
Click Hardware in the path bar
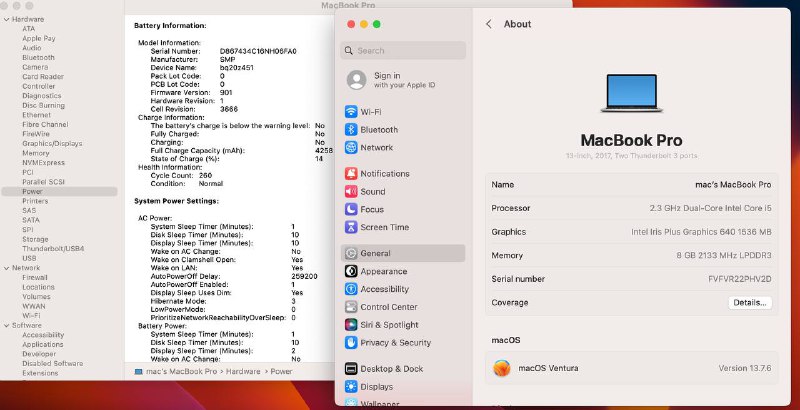(x=243, y=372)
